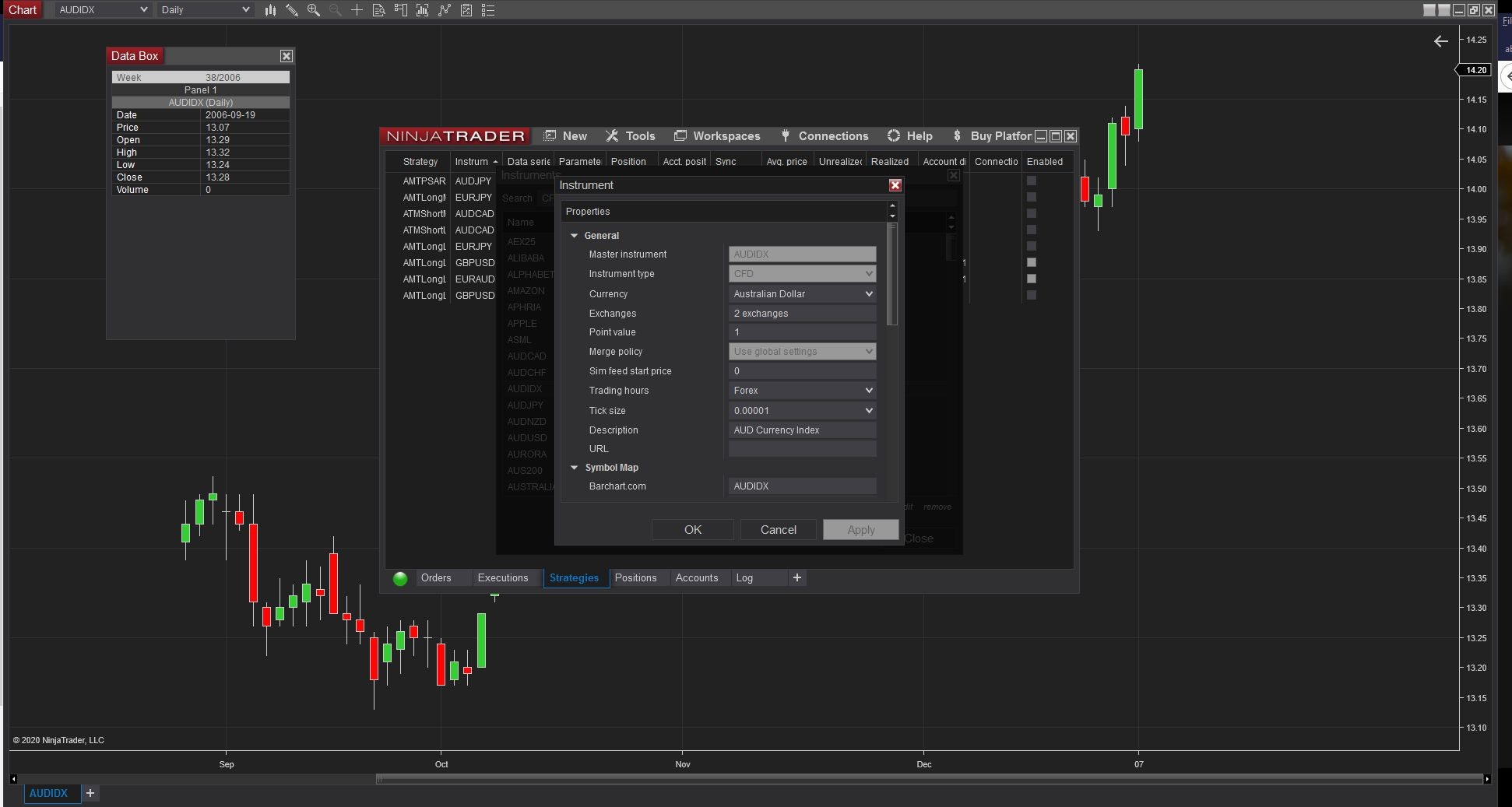
Task: Click the Strategy column header
Action: tap(420, 162)
